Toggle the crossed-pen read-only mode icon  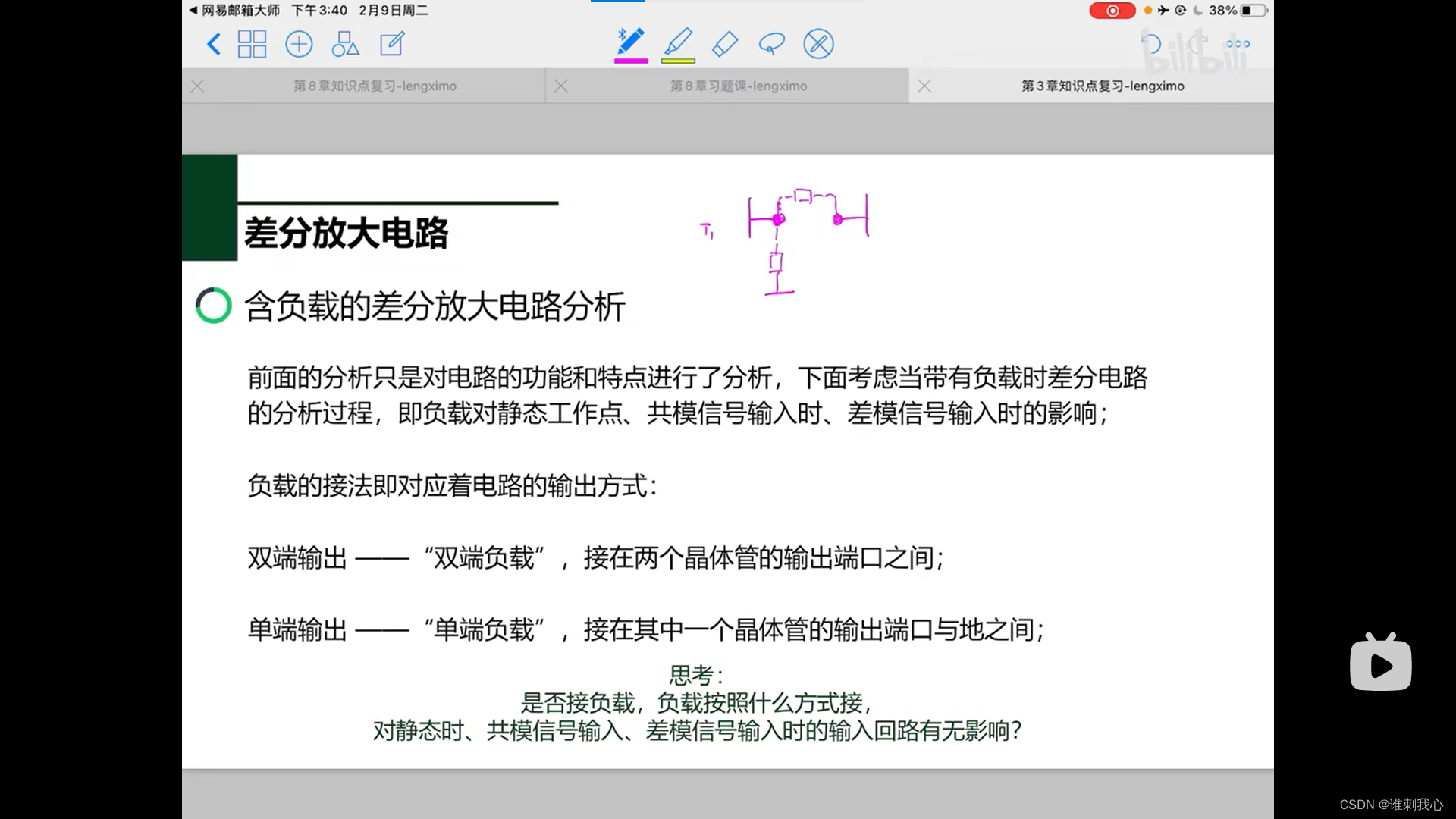click(x=818, y=44)
